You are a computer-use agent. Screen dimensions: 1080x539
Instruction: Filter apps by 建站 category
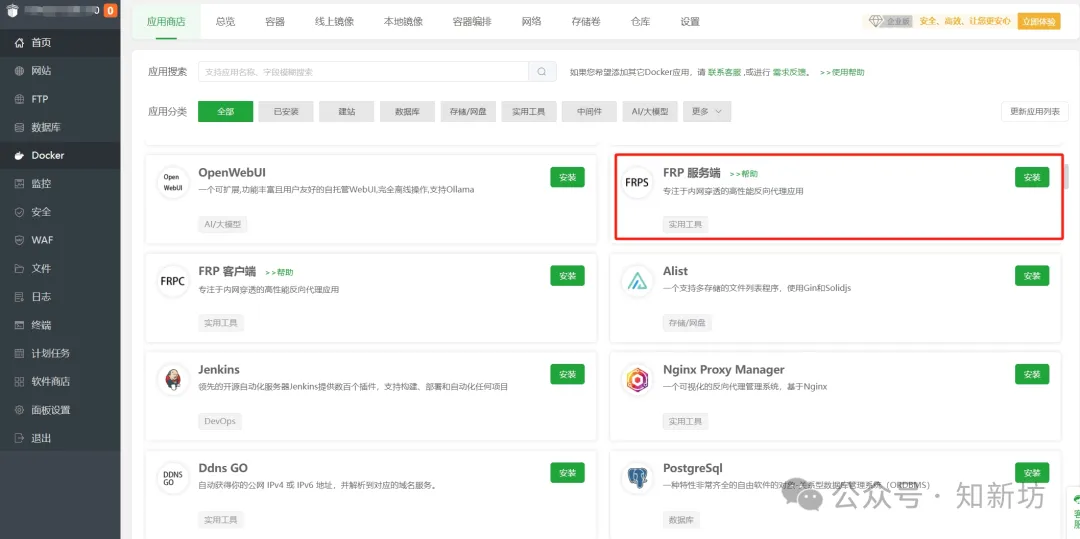pyautogui.click(x=346, y=112)
